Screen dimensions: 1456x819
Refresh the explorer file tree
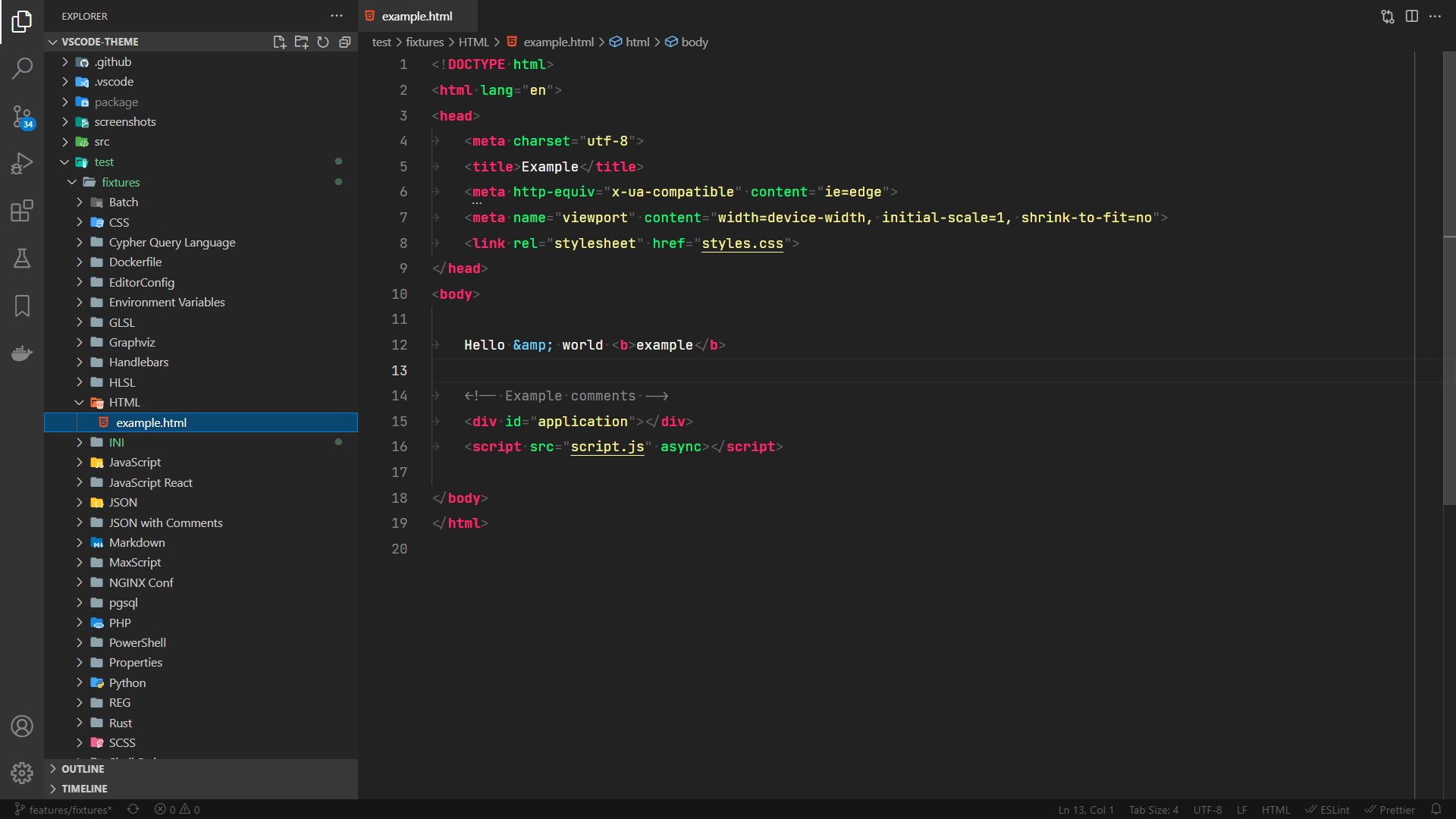point(323,42)
